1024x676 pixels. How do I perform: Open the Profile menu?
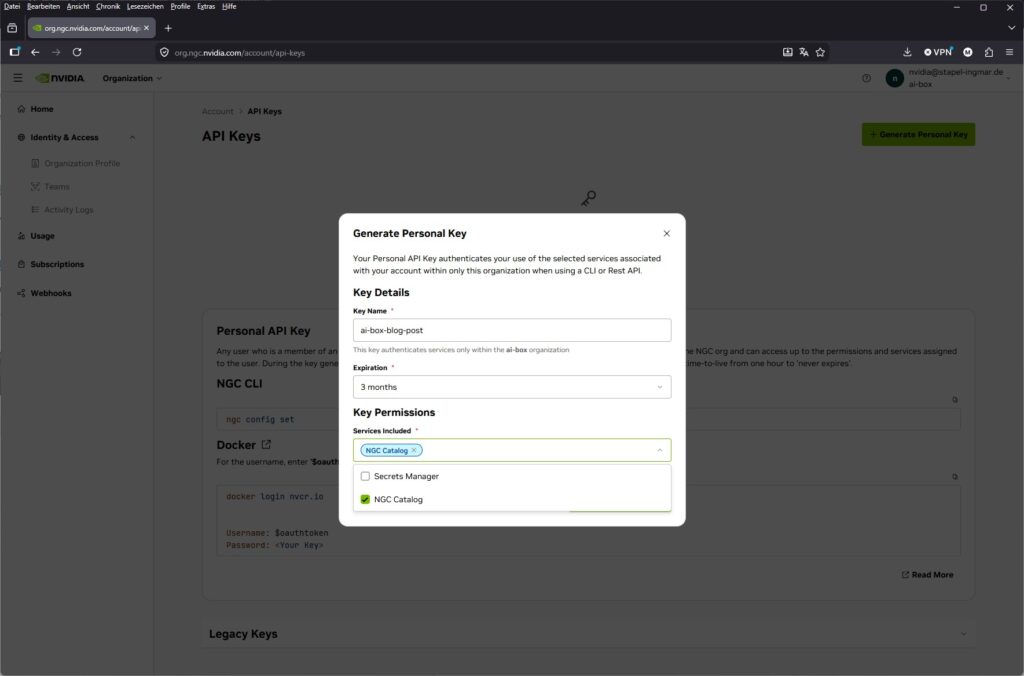(180, 7)
